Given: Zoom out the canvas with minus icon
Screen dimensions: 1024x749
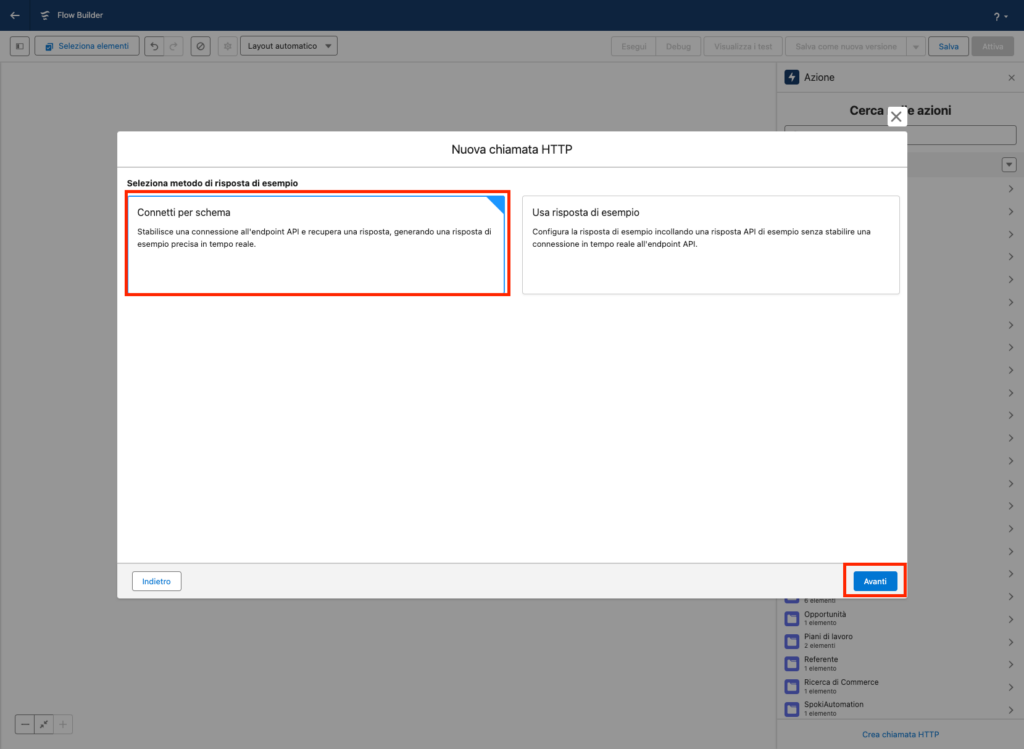Looking at the screenshot, I should tap(25, 724).
